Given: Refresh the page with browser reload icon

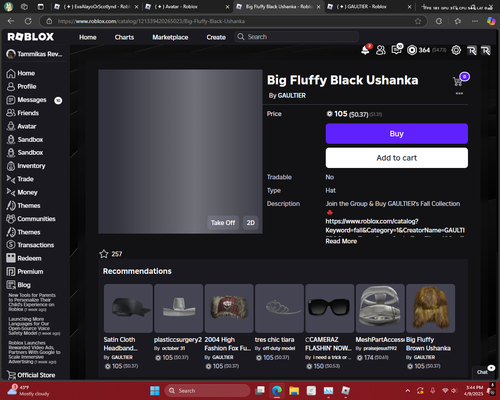Looking at the screenshot, I should [28, 21].
